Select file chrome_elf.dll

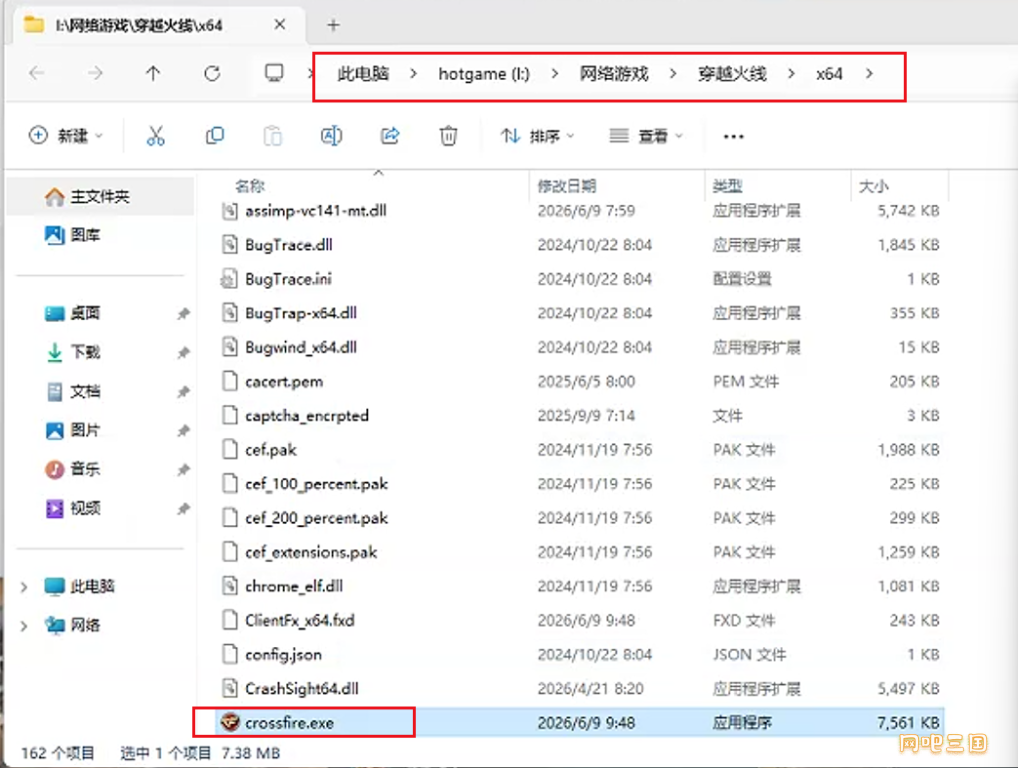[294, 586]
